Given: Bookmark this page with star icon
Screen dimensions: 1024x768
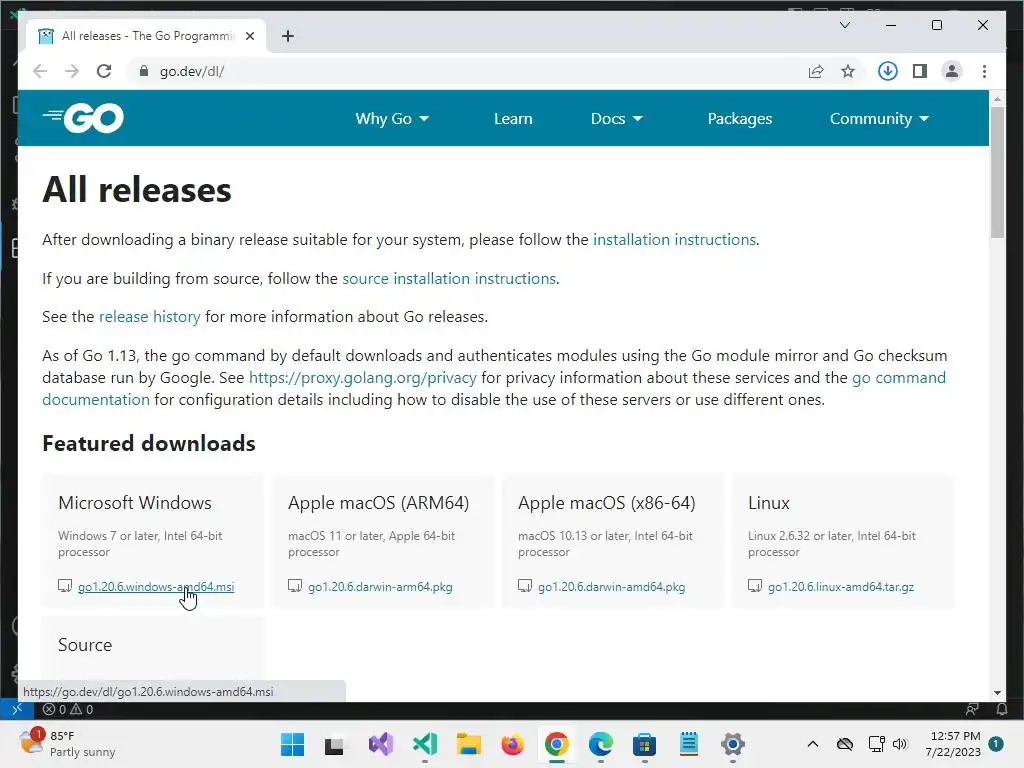Looking at the screenshot, I should pos(848,71).
